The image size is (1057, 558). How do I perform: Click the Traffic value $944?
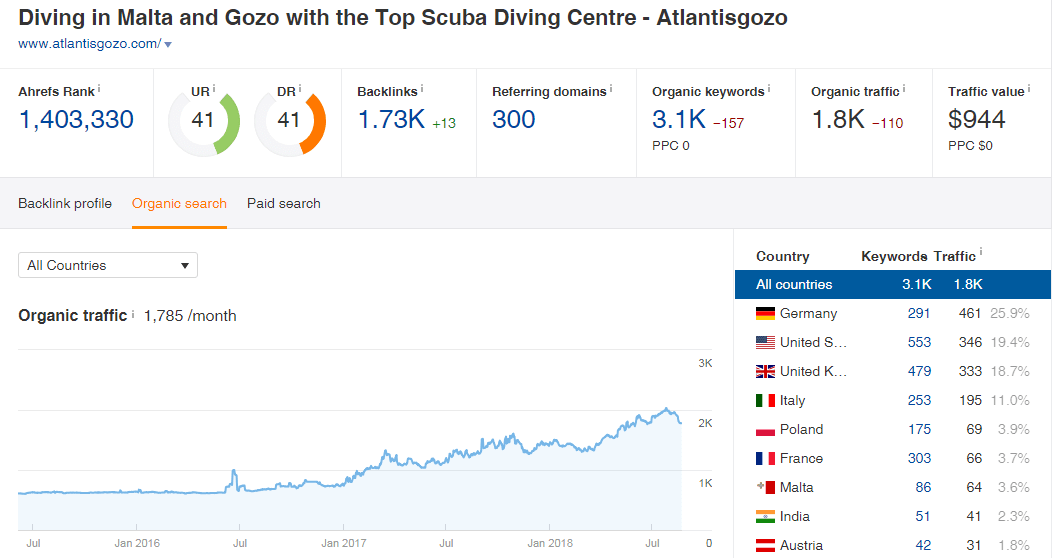tap(977, 119)
